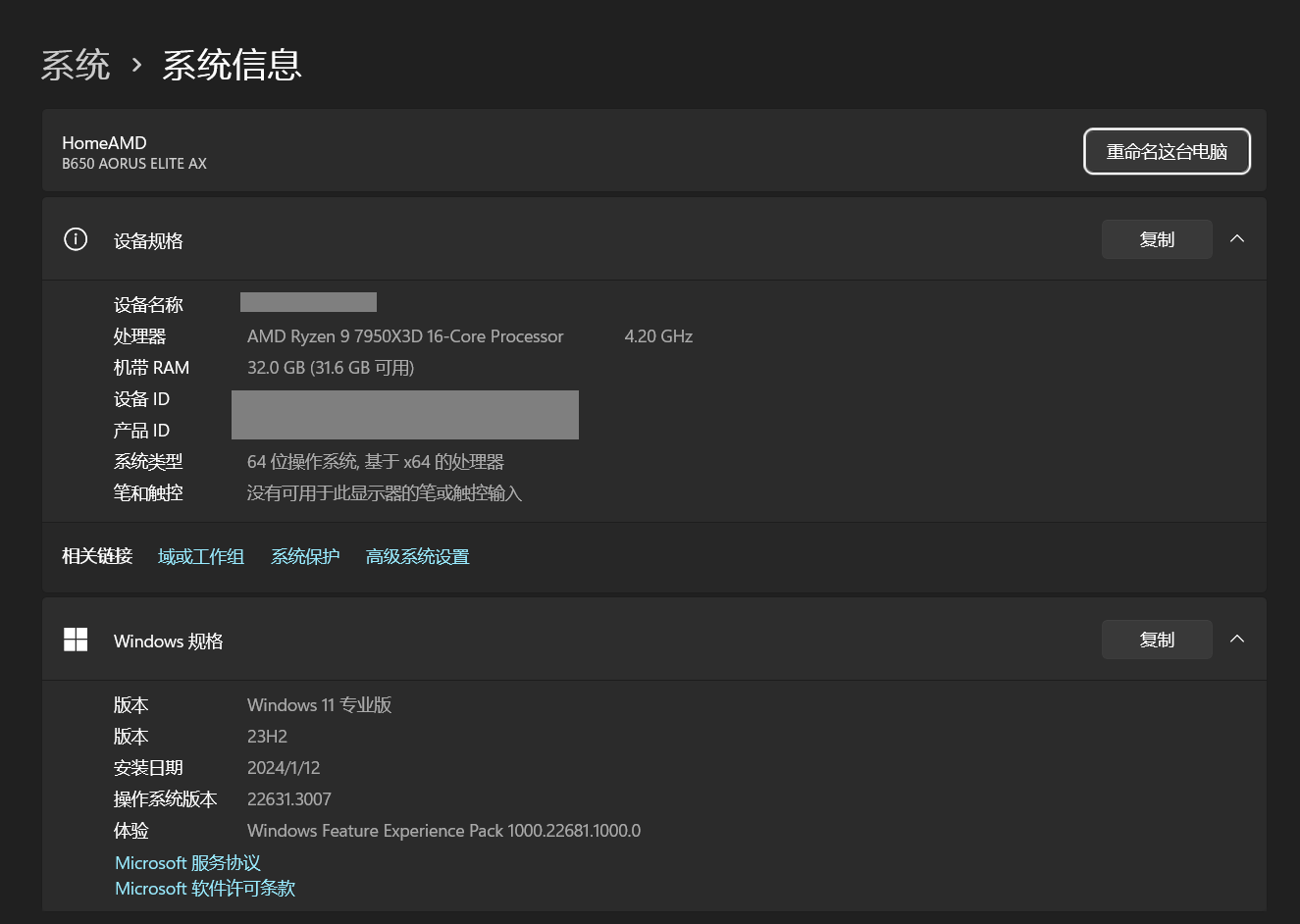Click the 操作系统版本 label
The width and height of the screenshot is (1300, 924).
point(166,799)
